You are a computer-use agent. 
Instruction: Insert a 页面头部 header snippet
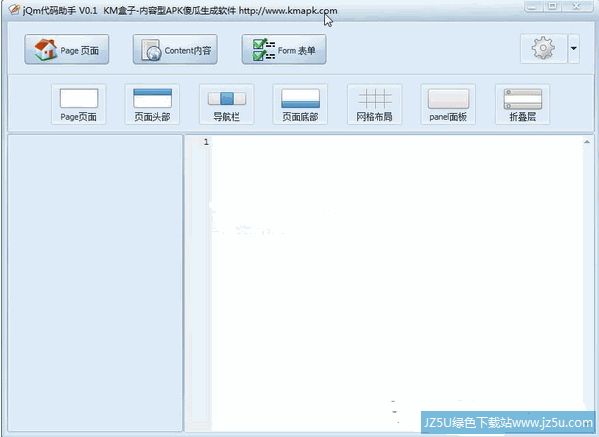152,104
